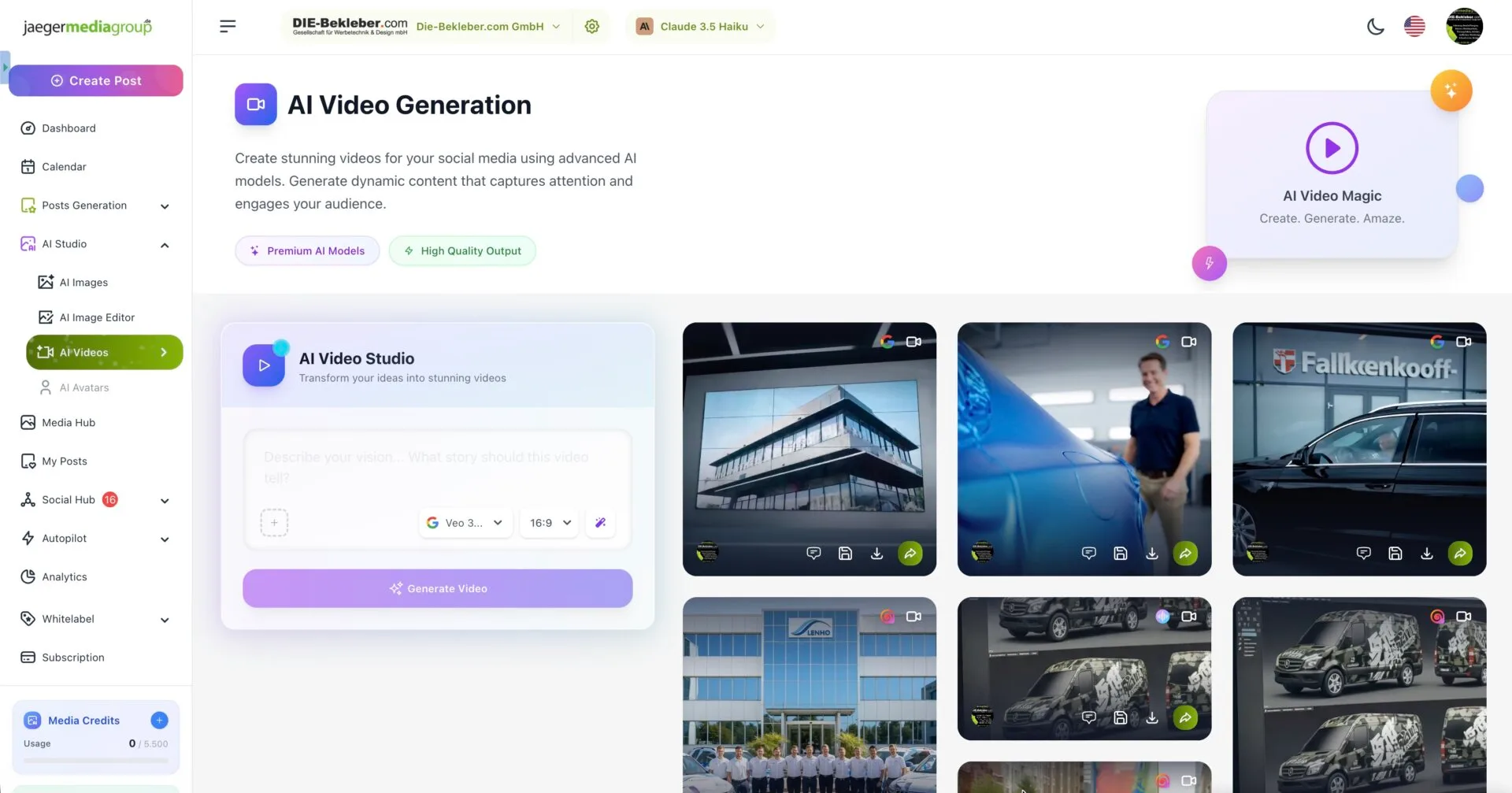Image resolution: width=1512 pixels, height=793 pixels.
Task: Click the Generate Video button
Action: 437,588
